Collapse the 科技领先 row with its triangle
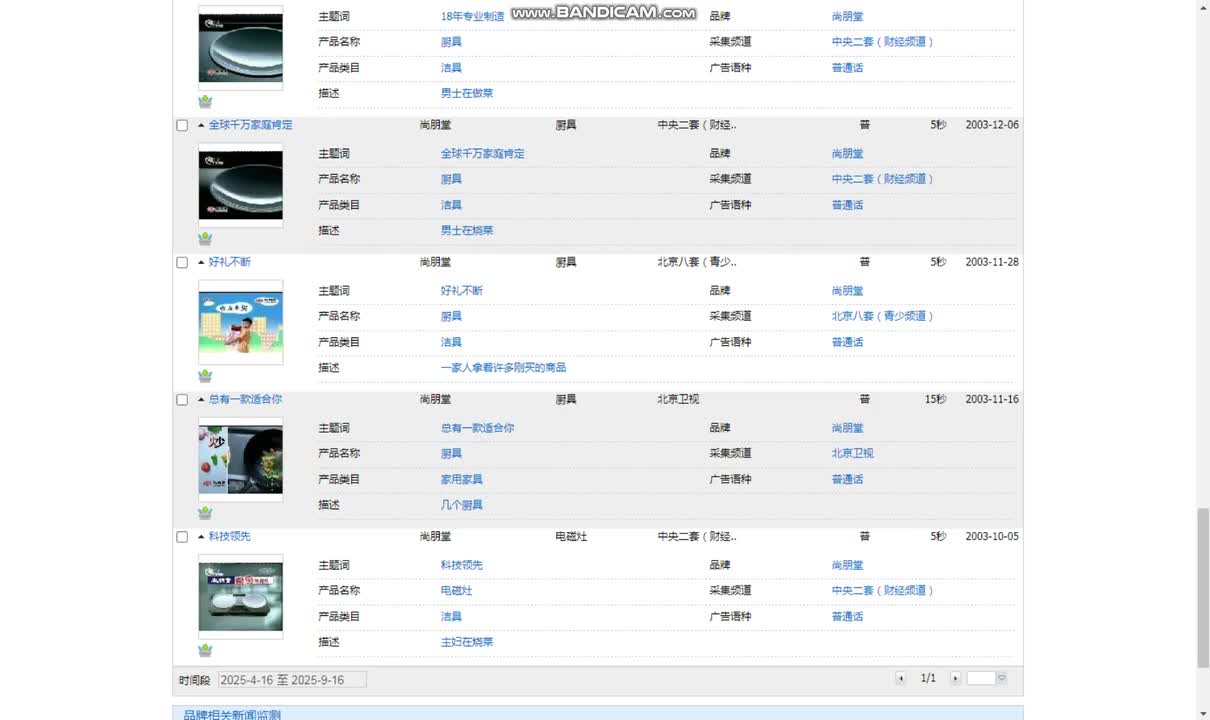The height and width of the screenshot is (720, 1210). (201, 536)
